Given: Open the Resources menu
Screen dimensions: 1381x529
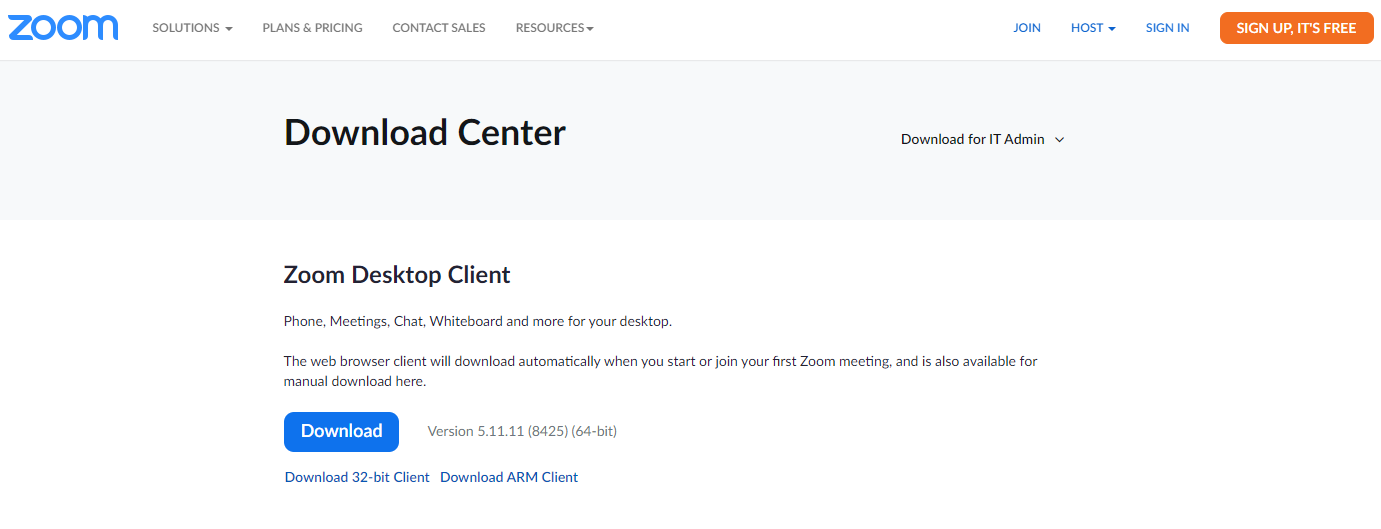Looking at the screenshot, I should [x=555, y=28].
